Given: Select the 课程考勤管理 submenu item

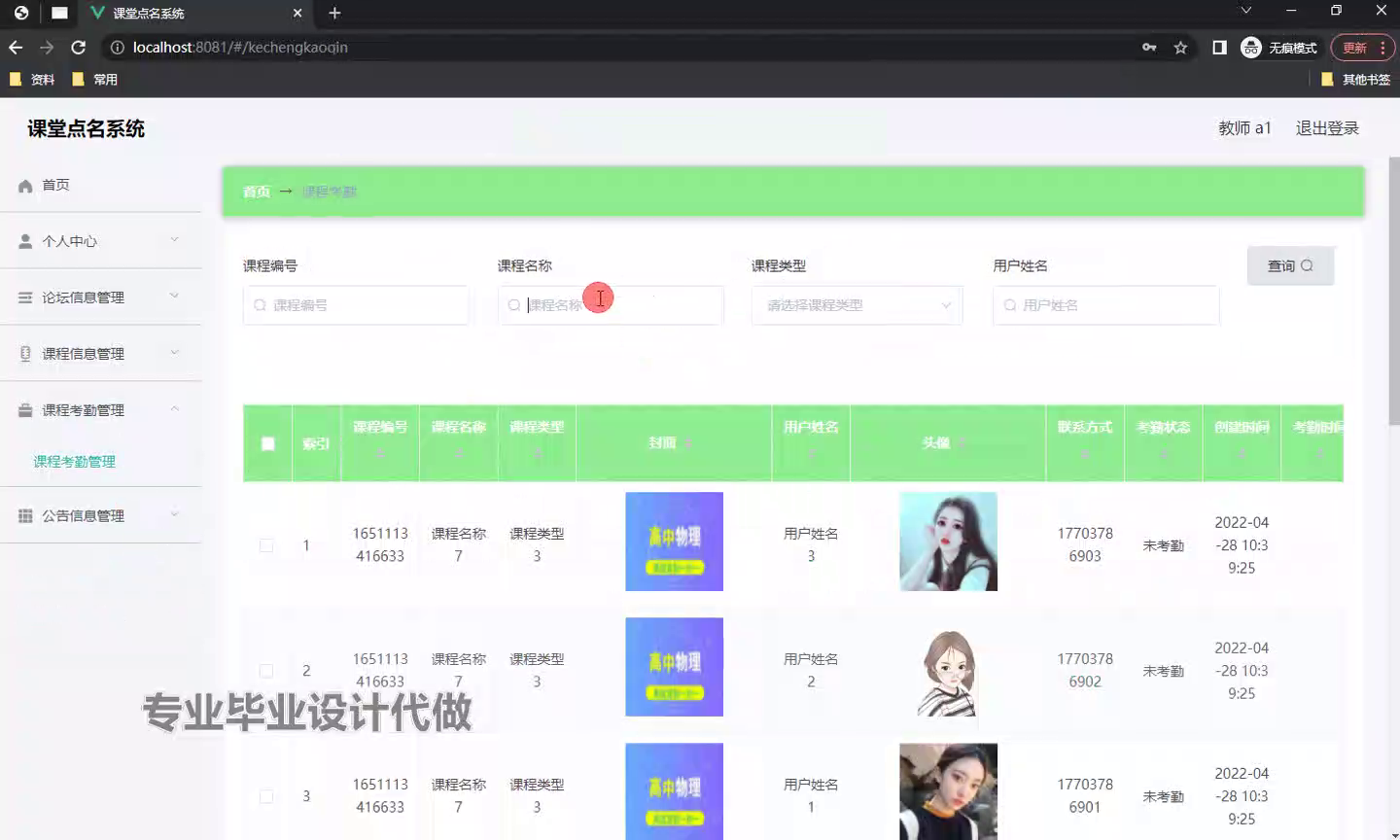Looking at the screenshot, I should 75,462.
